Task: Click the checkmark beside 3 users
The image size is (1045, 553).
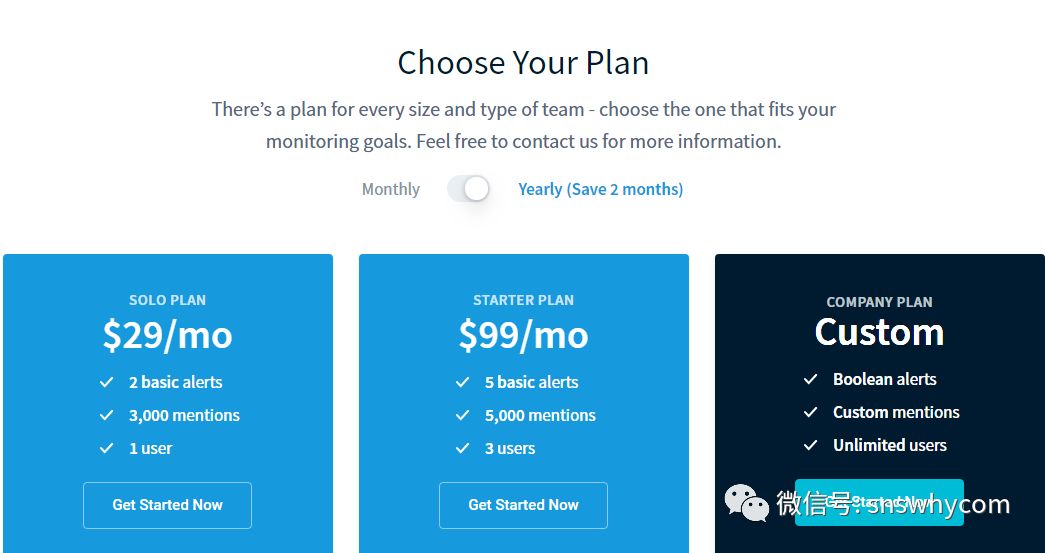Action: point(463,448)
